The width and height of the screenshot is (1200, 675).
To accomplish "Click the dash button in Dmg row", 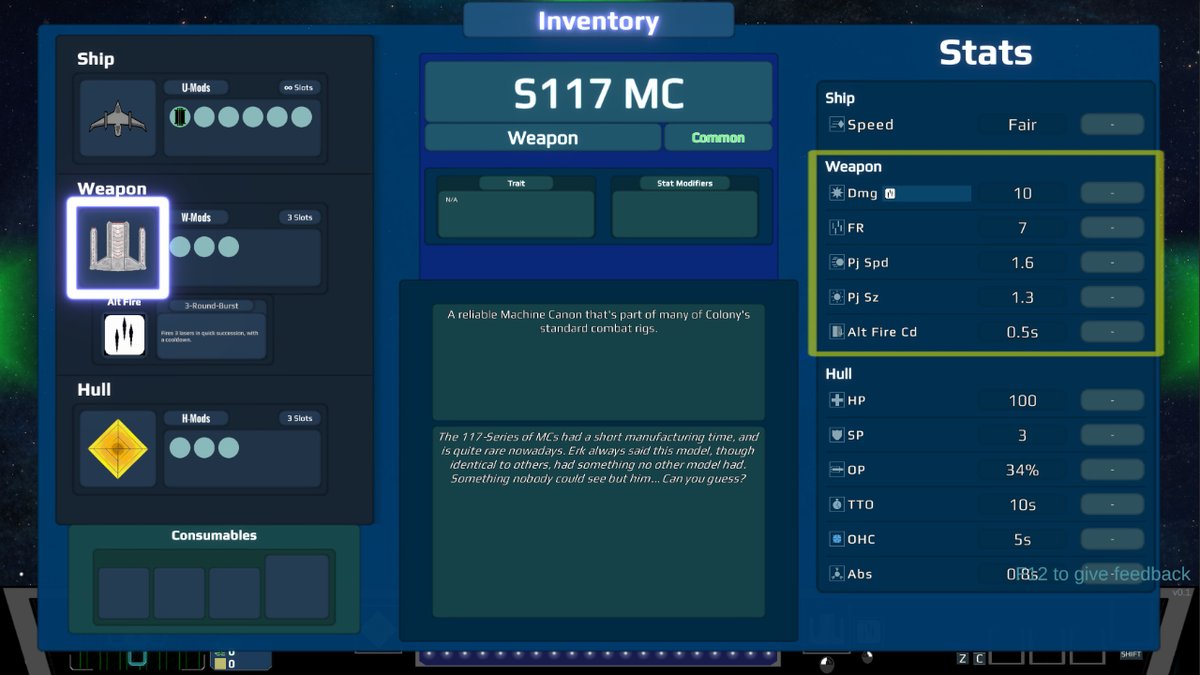I will 1112,193.
